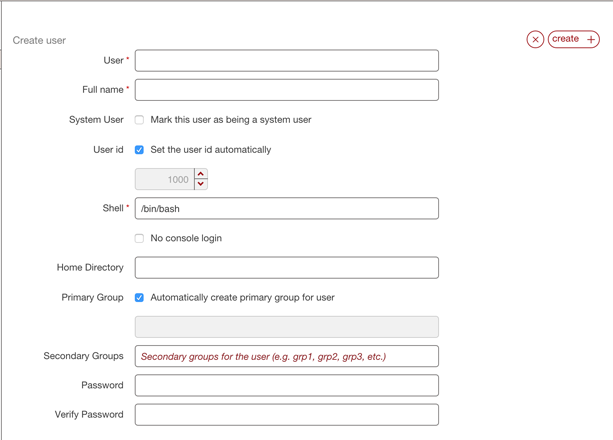Focus the Password field
Image resolution: width=613 pixels, height=440 pixels.
tap(287, 386)
